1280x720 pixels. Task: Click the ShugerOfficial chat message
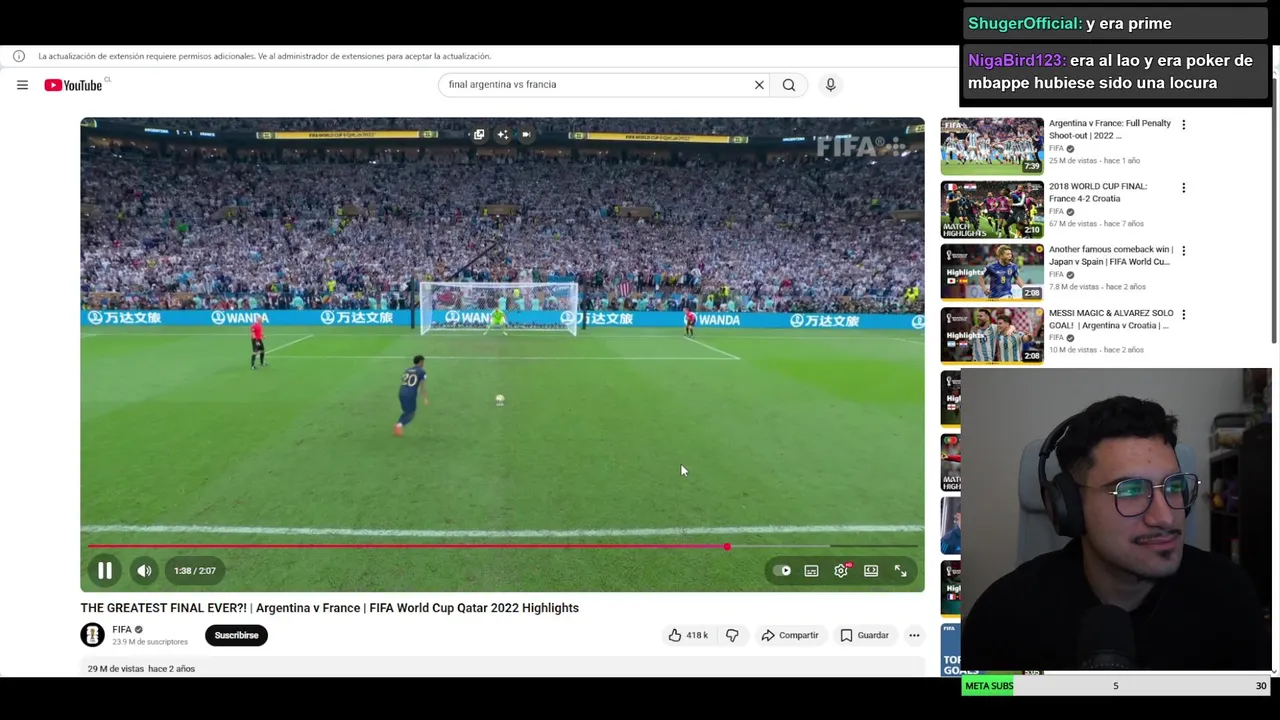click(1115, 23)
